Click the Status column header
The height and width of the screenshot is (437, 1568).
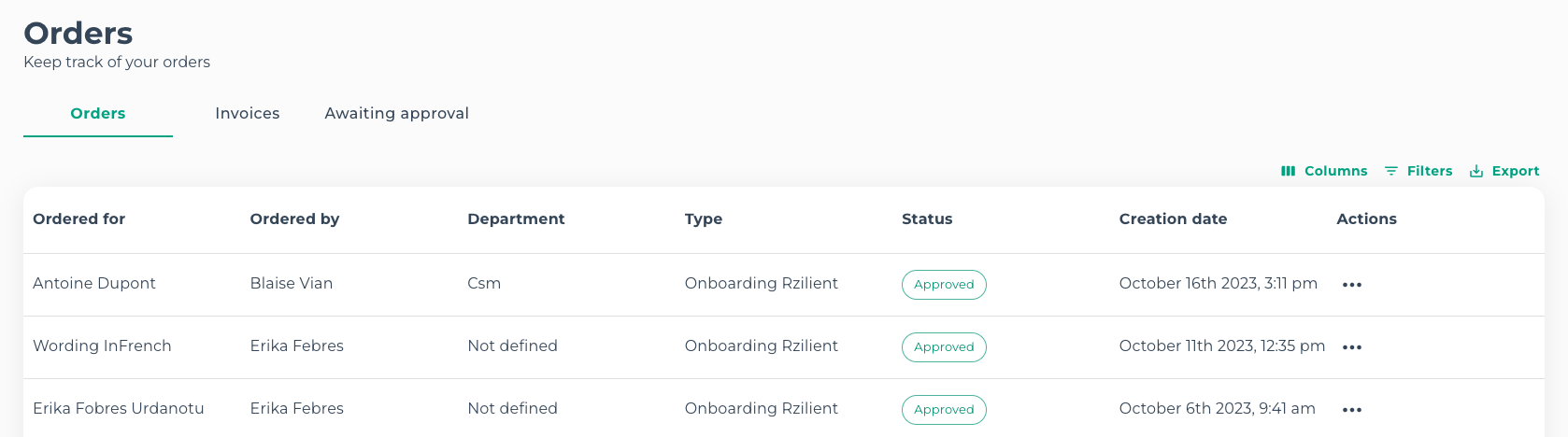coord(927,218)
